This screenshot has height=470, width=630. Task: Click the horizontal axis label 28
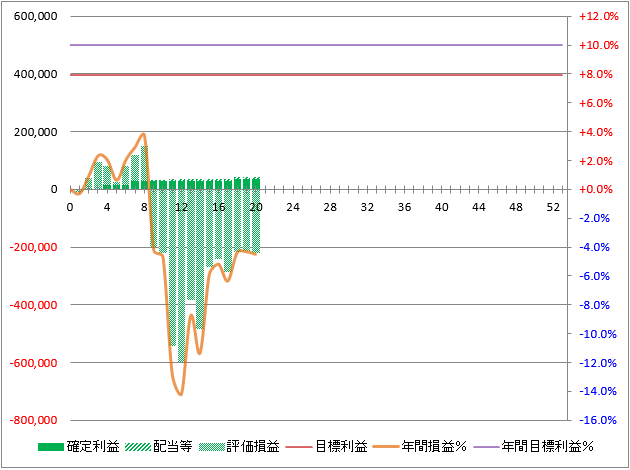pyautogui.click(x=330, y=207)
